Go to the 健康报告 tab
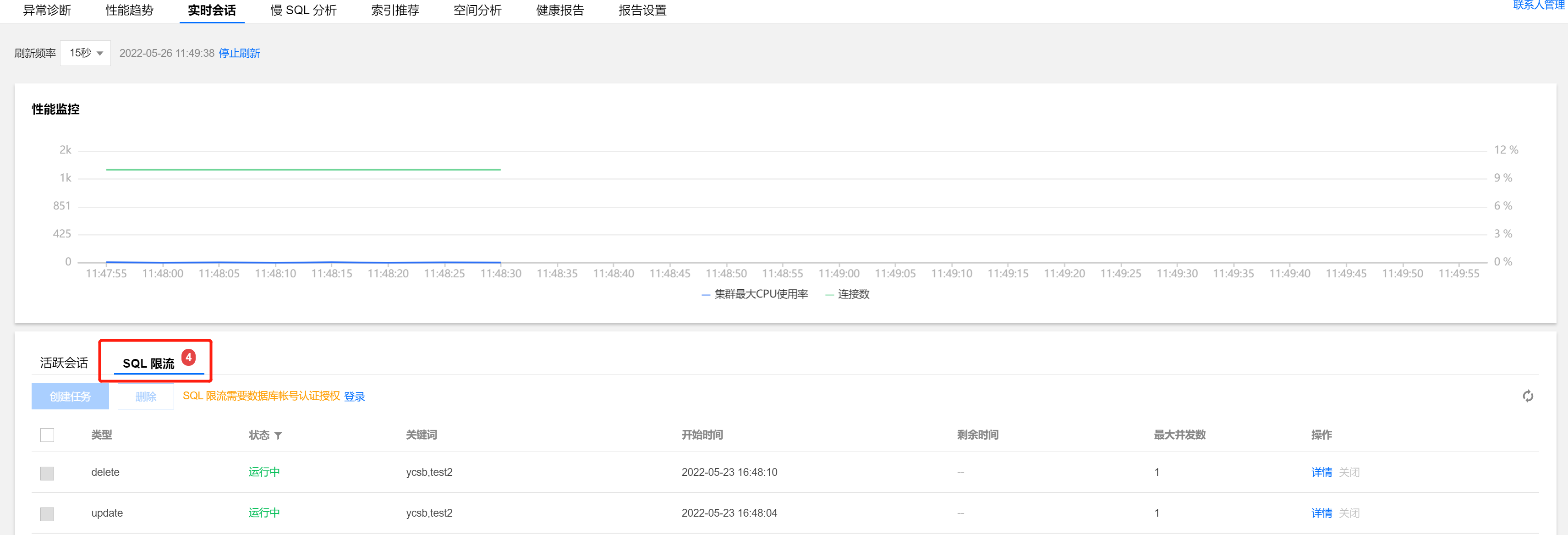Viewport: 1568px width, 535px height. coord(559,11)
